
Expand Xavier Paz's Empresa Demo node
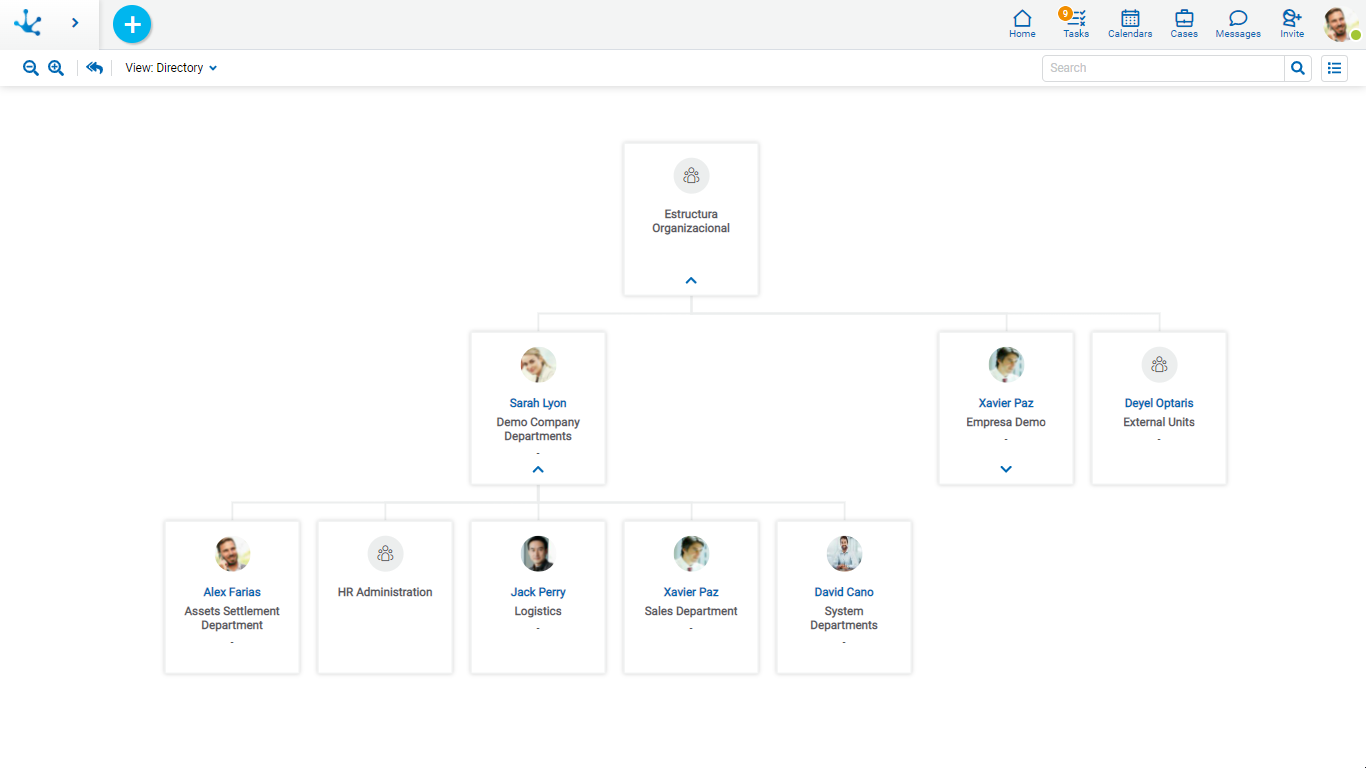[1006, 468]
